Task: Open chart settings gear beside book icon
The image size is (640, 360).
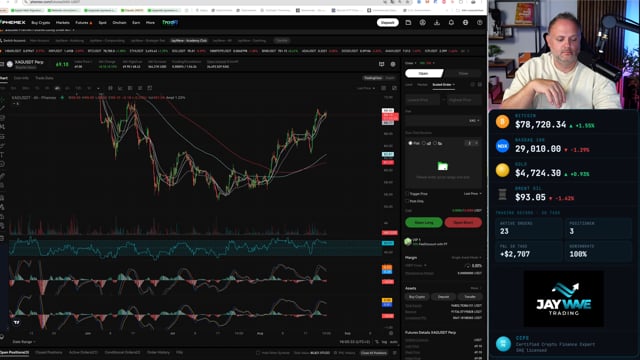Action: point(393,64)
